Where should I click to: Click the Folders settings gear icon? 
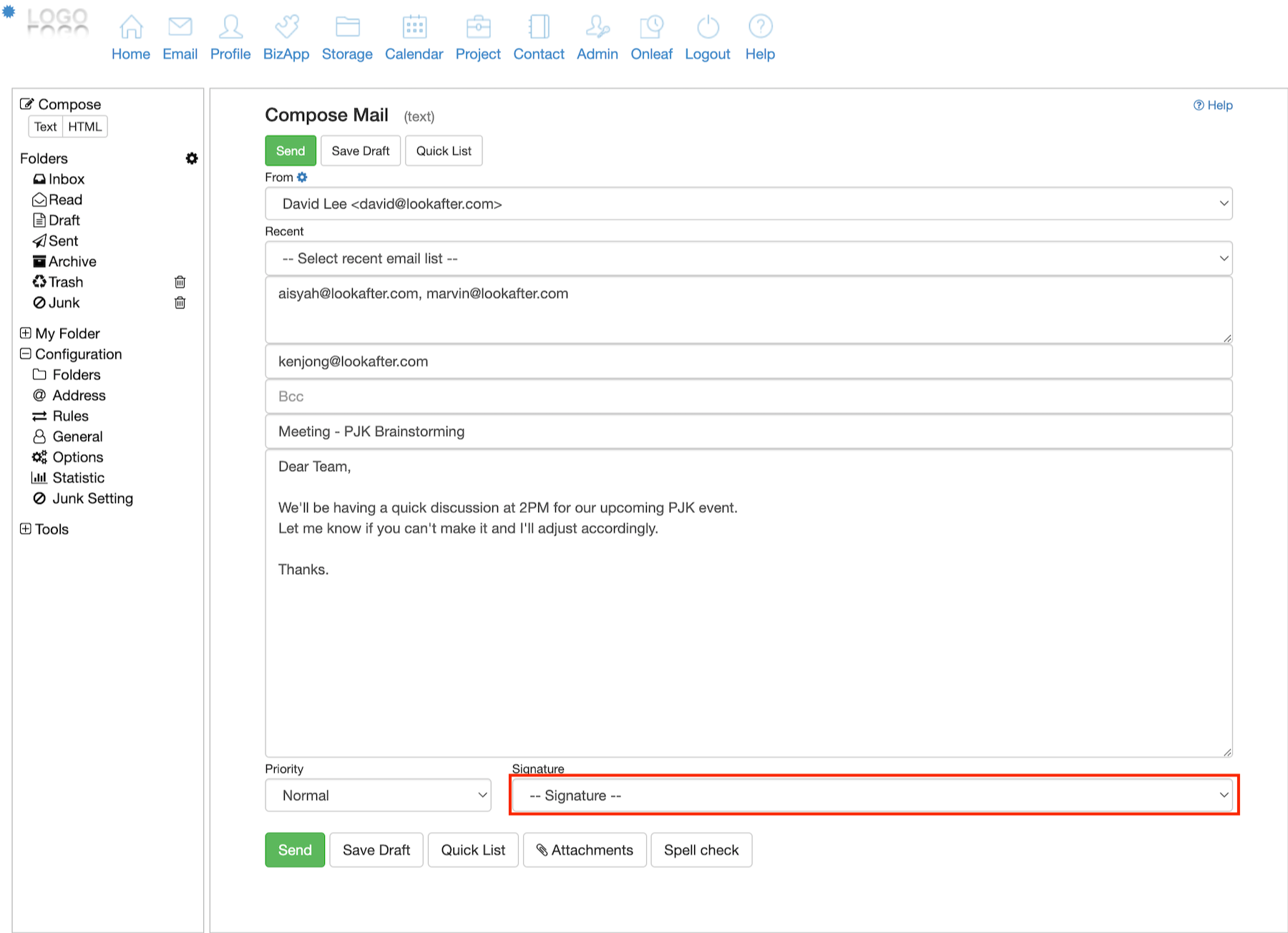(x=192, y=158)
